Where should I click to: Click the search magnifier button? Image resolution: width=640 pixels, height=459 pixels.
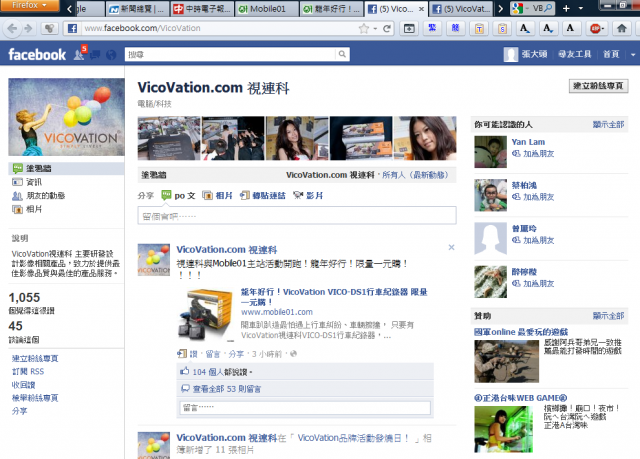point(342,54)
